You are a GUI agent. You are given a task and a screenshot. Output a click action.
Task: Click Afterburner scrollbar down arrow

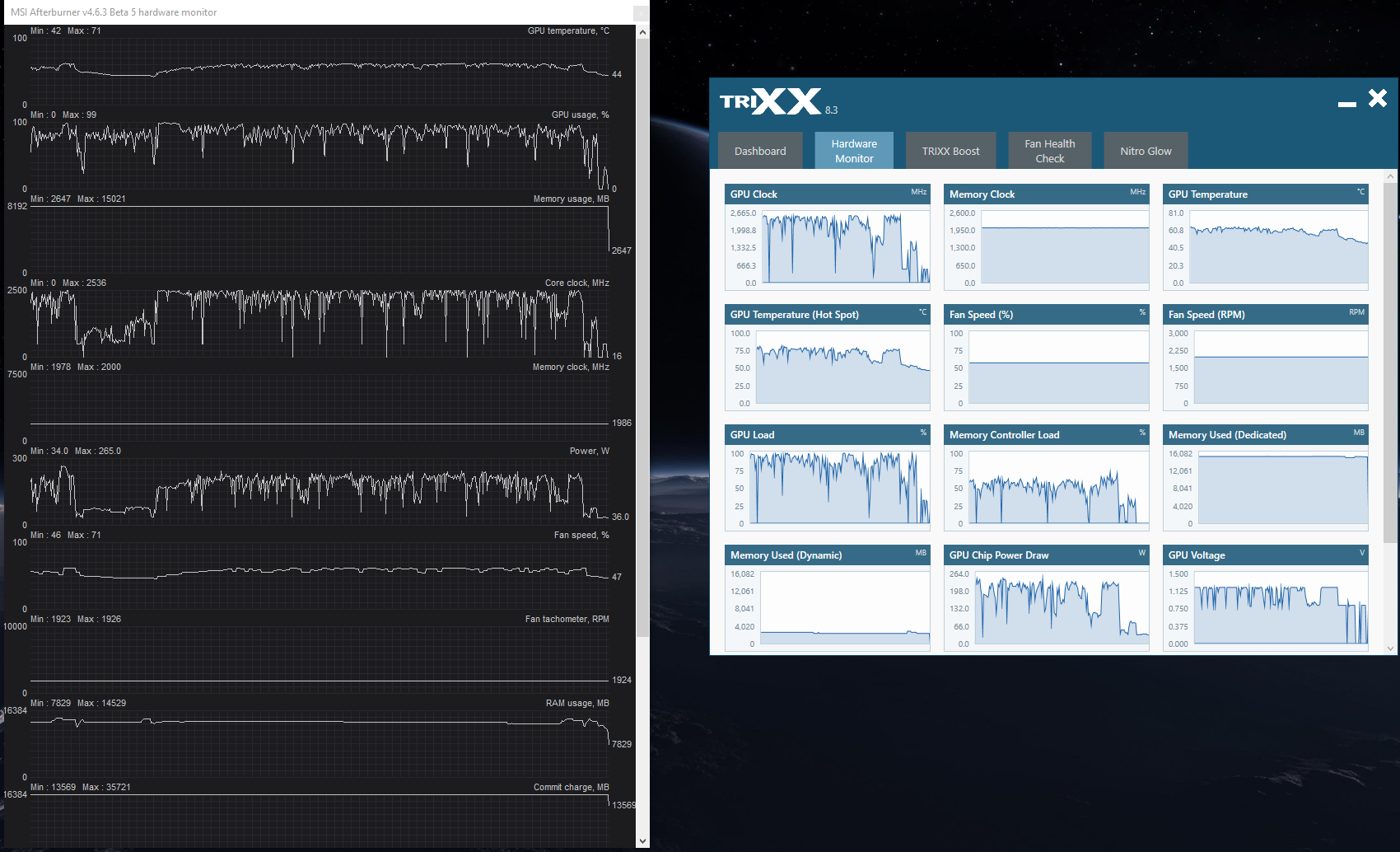642,841
